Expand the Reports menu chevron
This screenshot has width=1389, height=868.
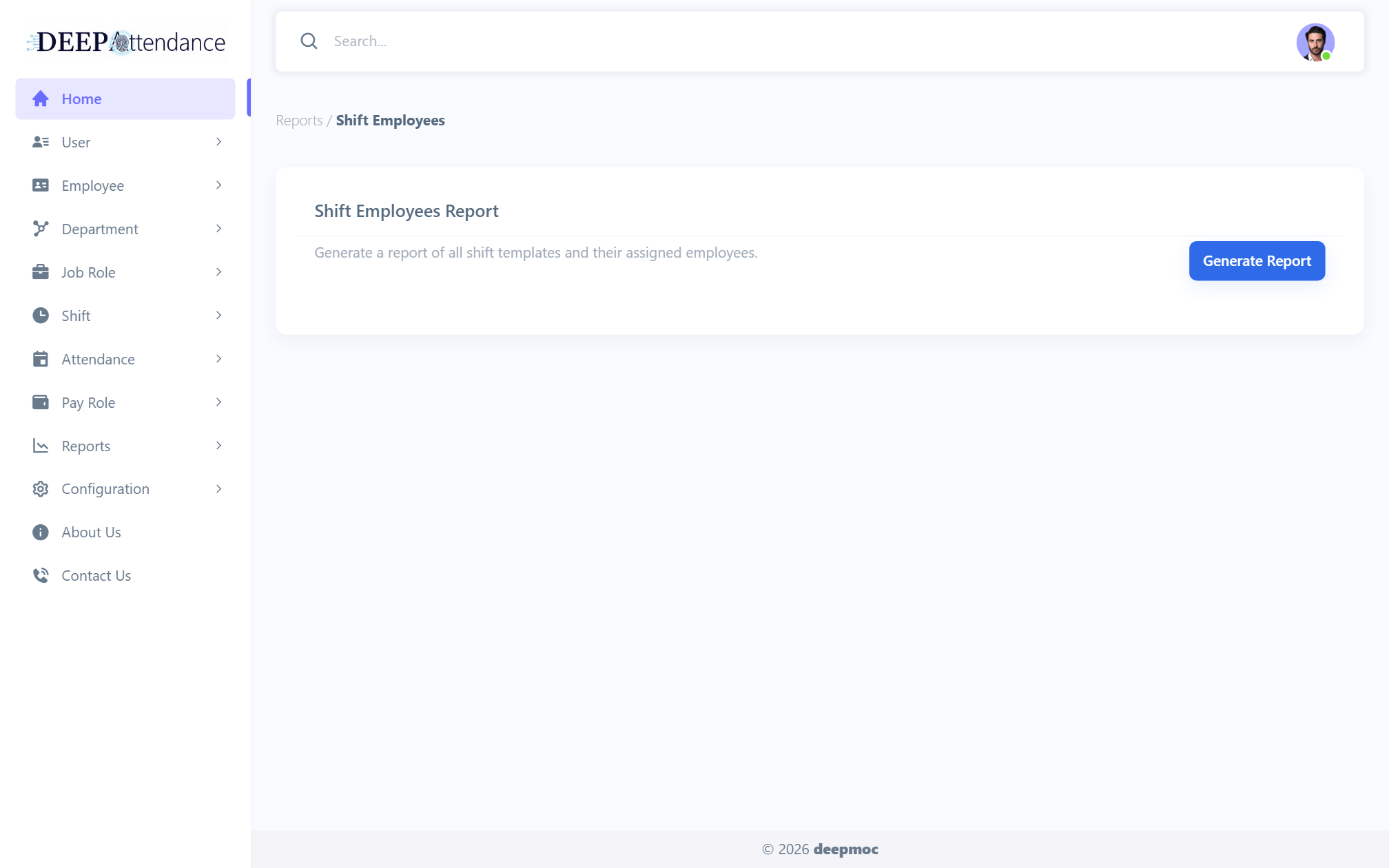coord(218,446)
